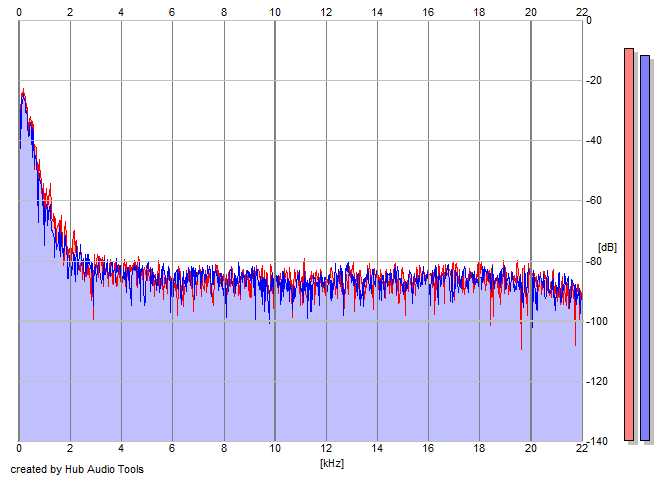This screenshot has width=664, height=481.
Task: Click the [kHz] axis label at the bottom
Action: pyautogui.click(x=332, y=463)
